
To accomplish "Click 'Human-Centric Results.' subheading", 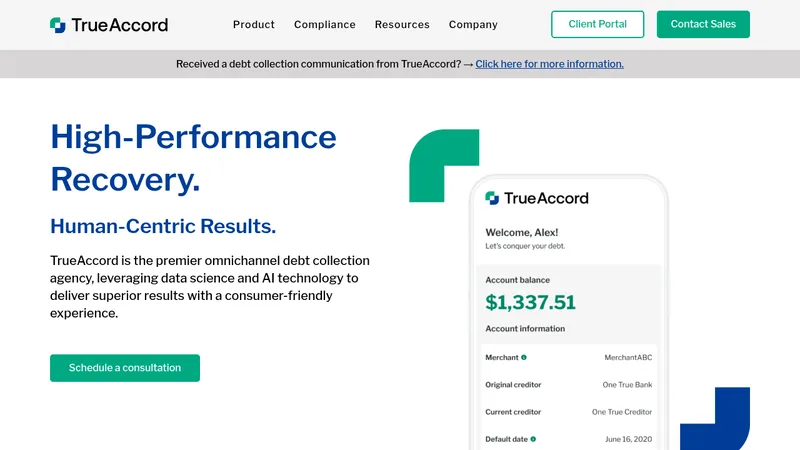I will coord(163,226).
